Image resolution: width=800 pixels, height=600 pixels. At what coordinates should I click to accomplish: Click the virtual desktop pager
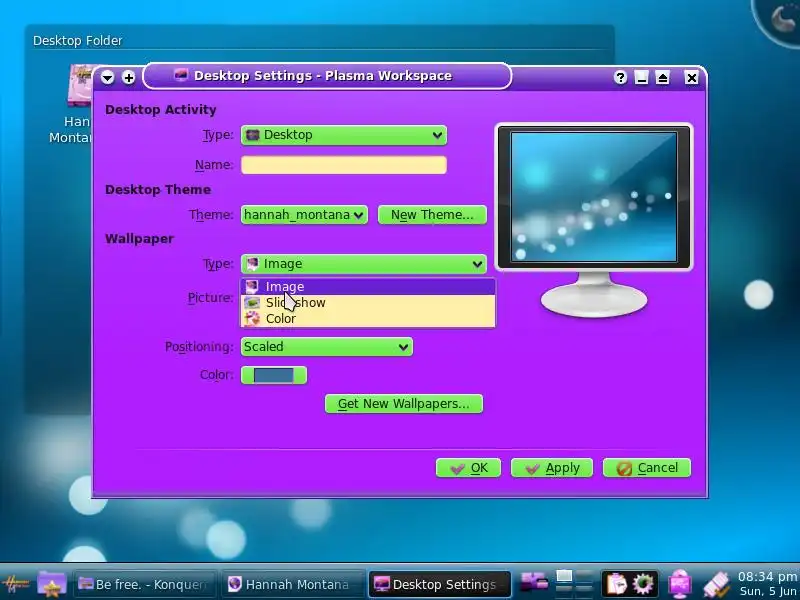[x=574, y=584]
